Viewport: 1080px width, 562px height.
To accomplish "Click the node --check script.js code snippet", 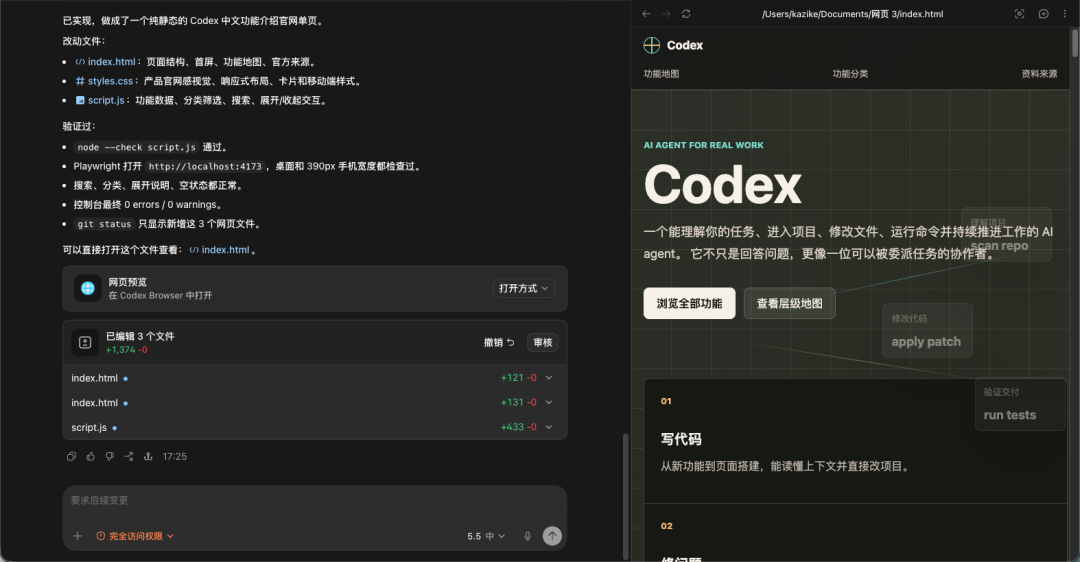I will click(136, 147).
